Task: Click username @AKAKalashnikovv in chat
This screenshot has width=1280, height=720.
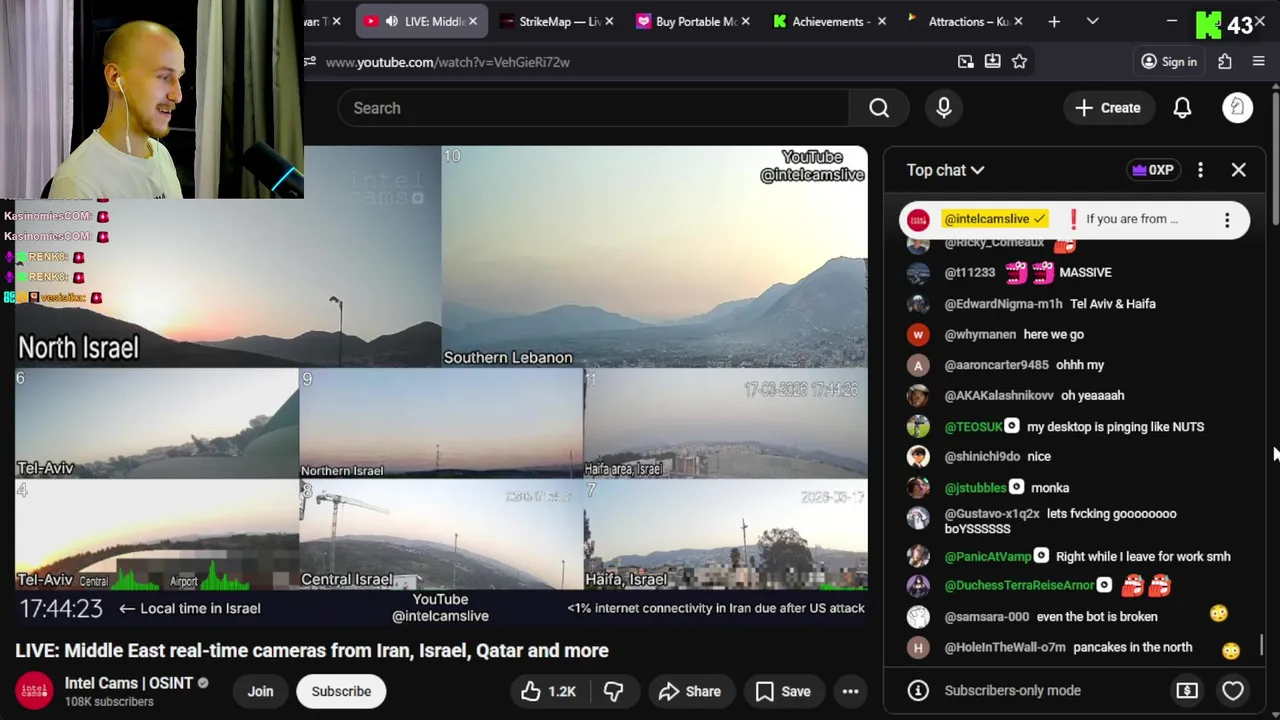Action: (999, 396)
